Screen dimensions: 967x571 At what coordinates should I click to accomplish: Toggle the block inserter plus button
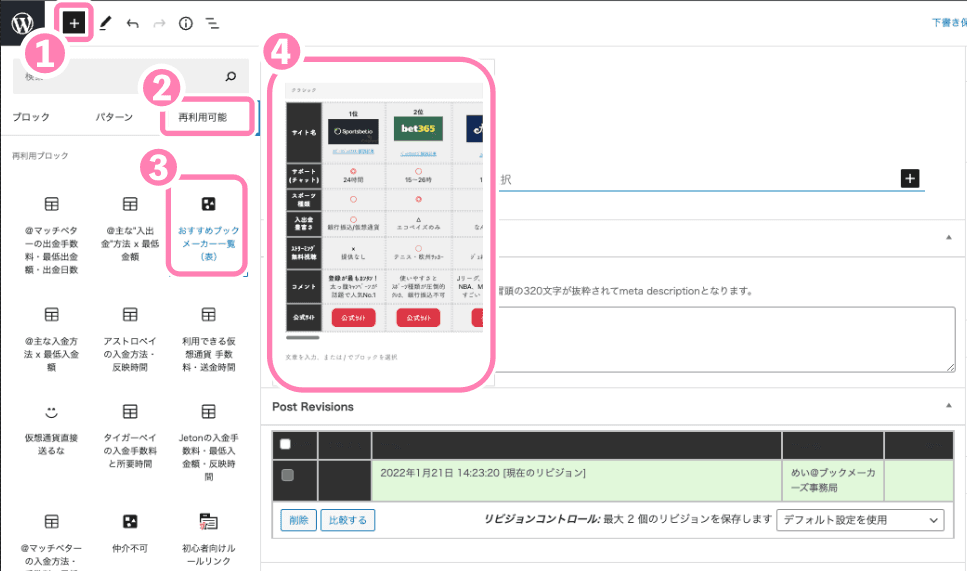(x=74, y=23)
